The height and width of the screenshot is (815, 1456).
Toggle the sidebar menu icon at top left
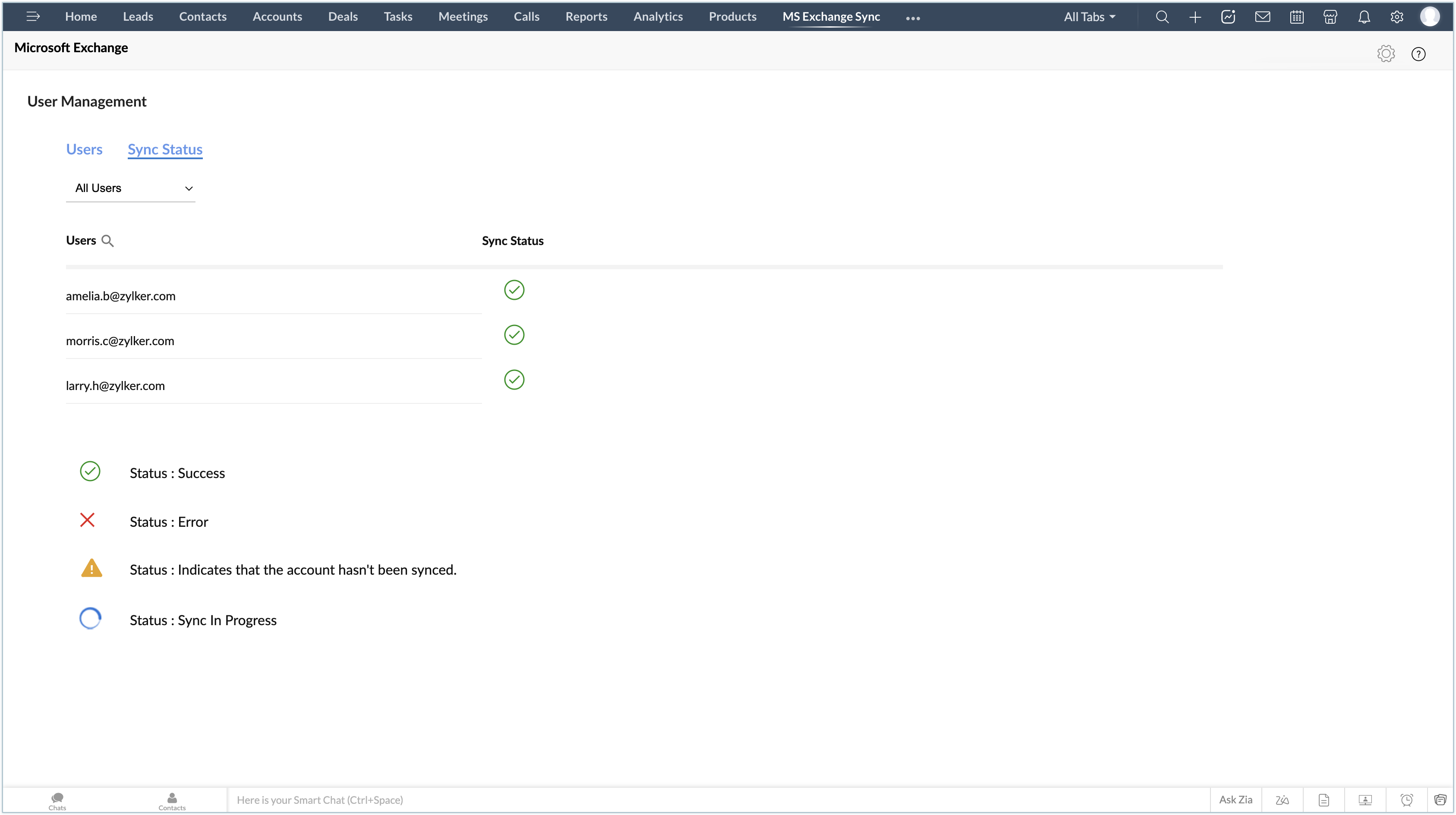(x=33, y=16)
